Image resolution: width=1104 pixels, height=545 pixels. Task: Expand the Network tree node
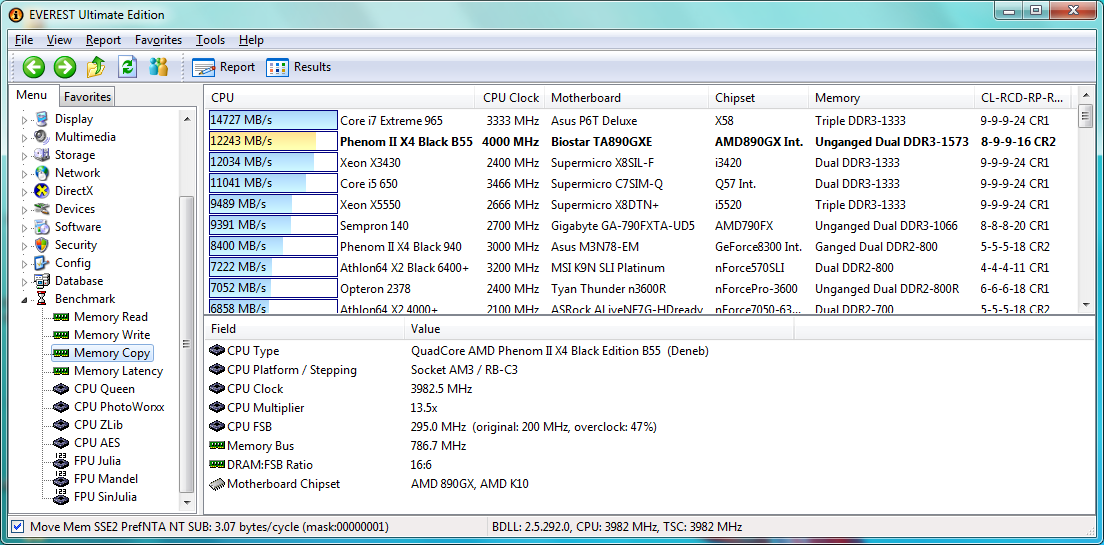[x=24, y=173]
